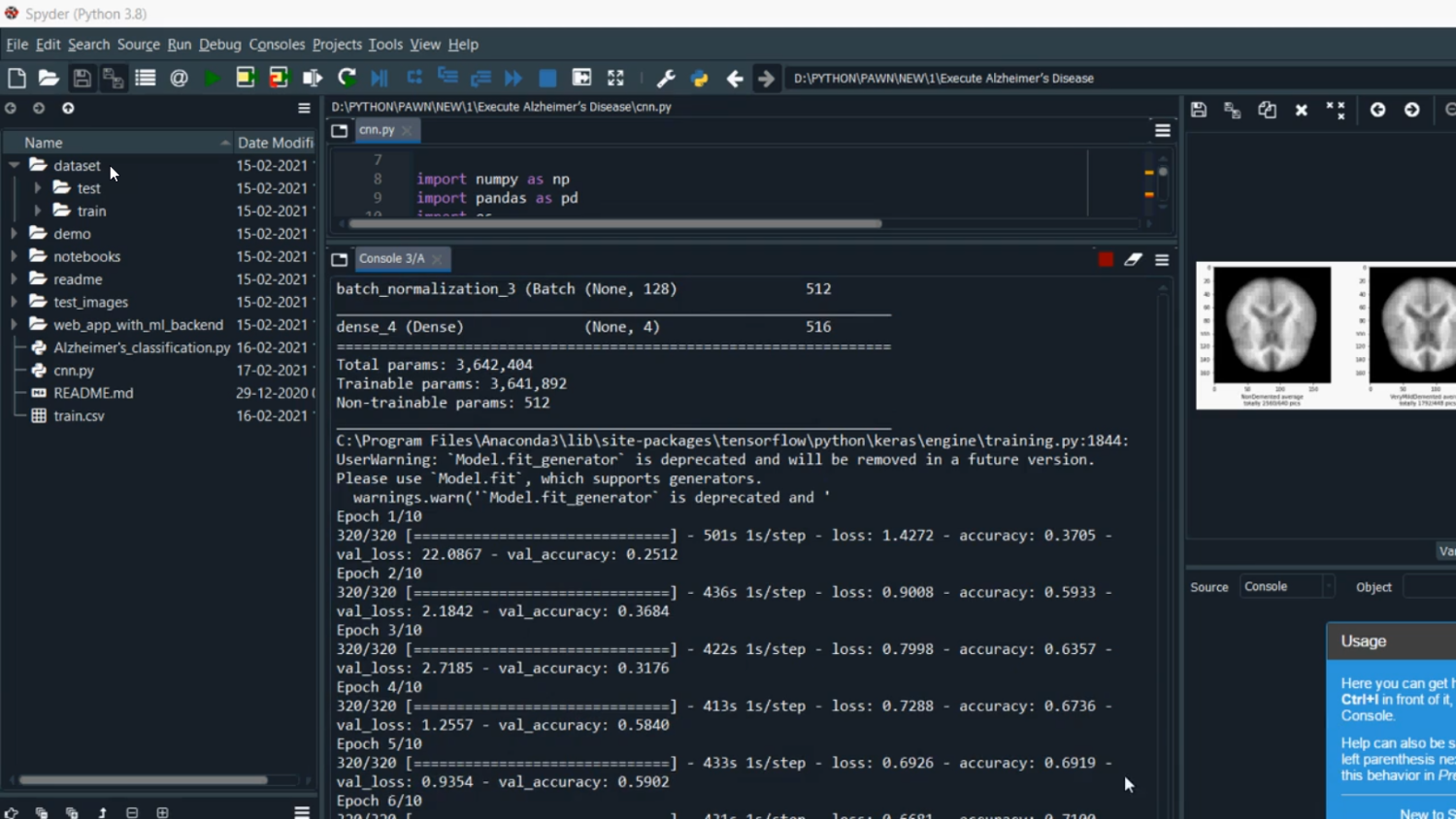Click the Re-run last script icon

point(347,79)
